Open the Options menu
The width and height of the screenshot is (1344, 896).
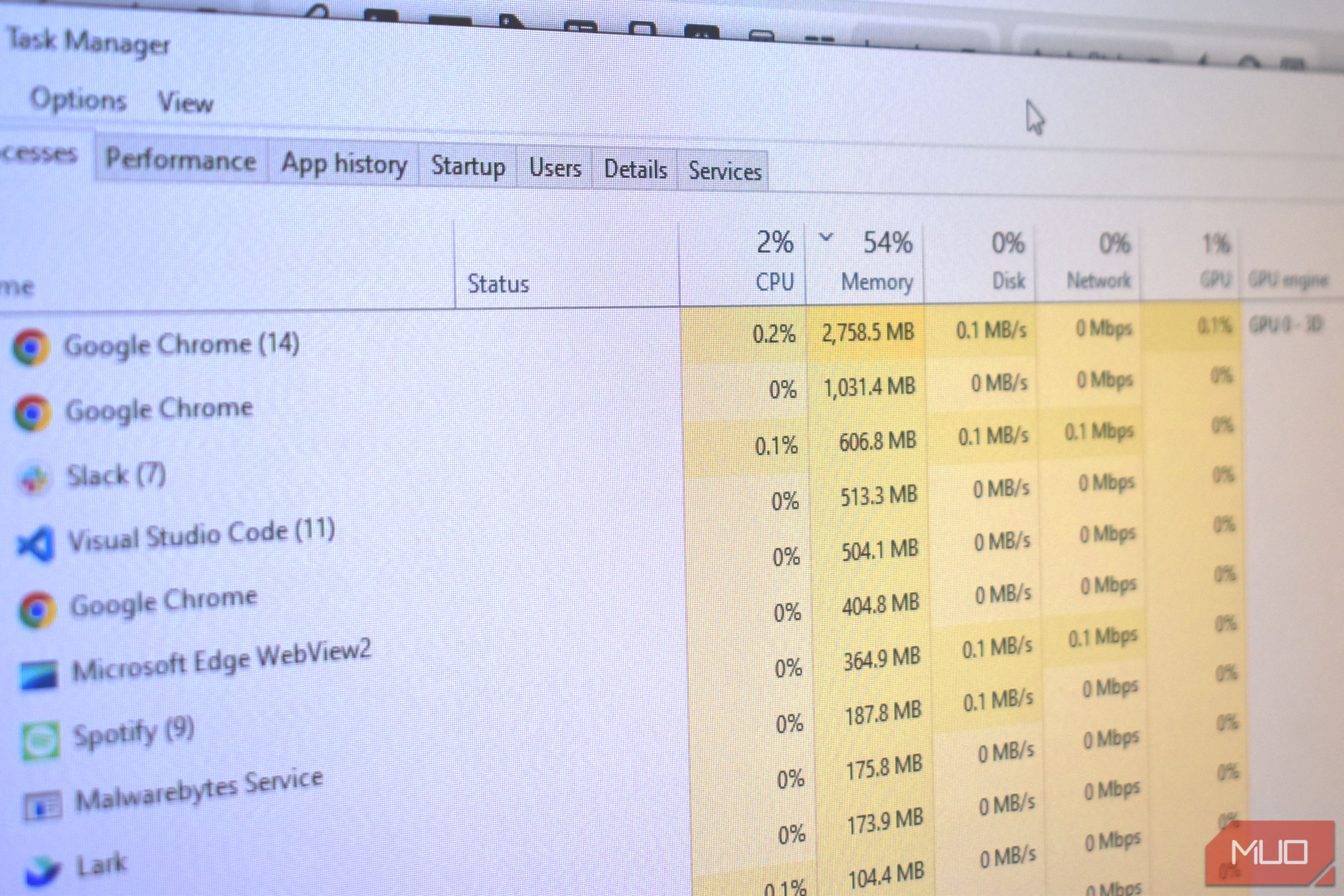pyautogui.click(x=78, y=99)
